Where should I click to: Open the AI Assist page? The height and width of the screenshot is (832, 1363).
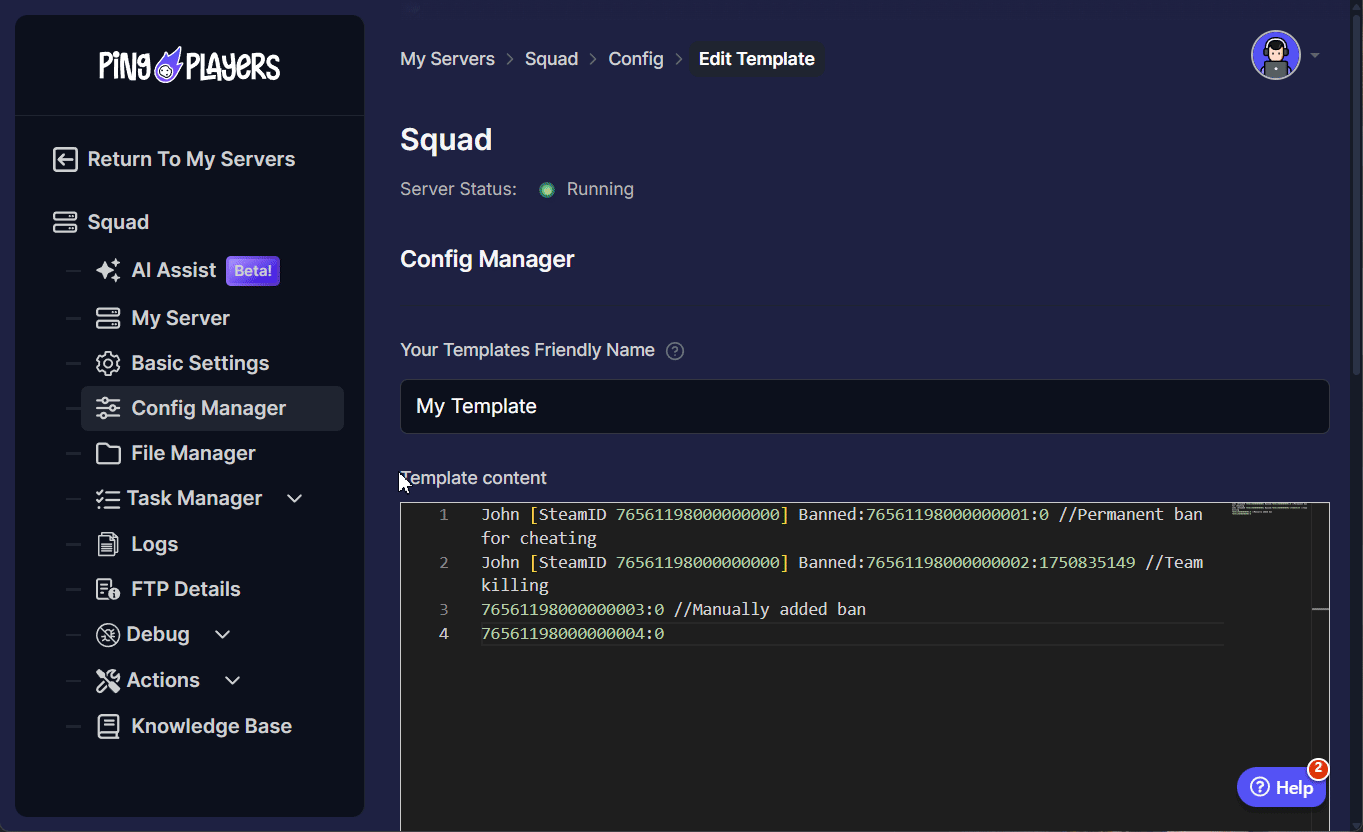174,270
